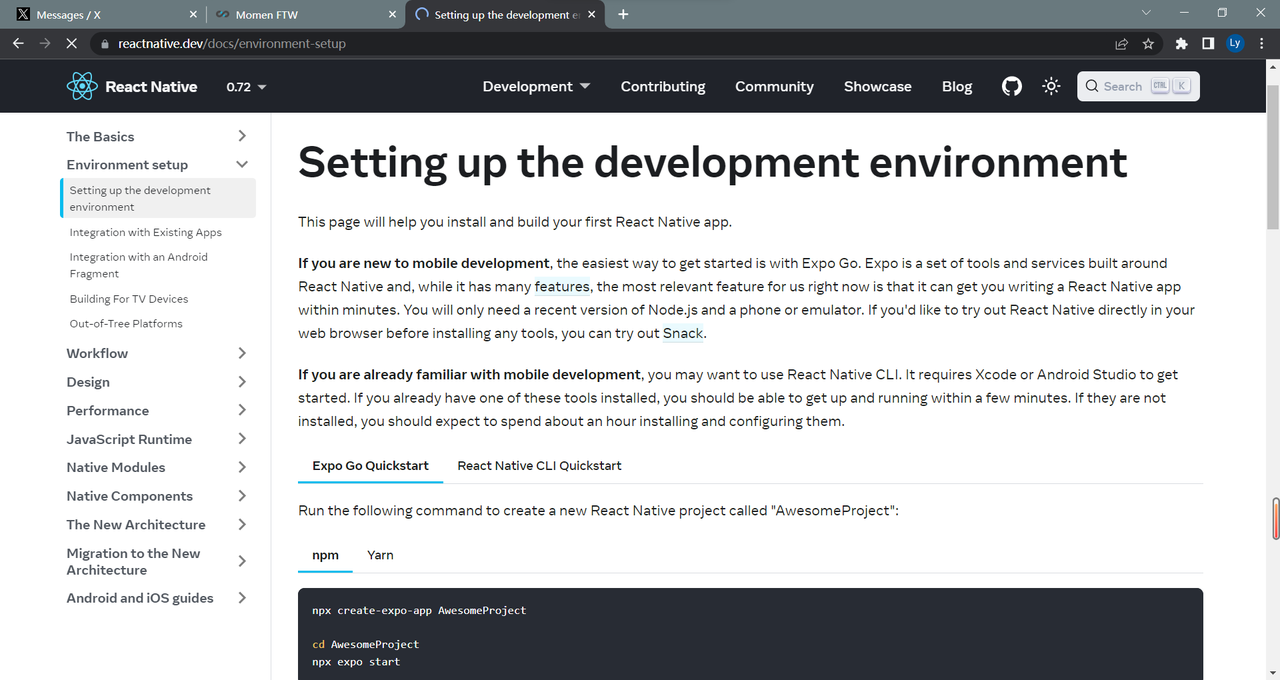The image size is (1280, 680).
Task: Close the Messages / X tab
Action: coord(193,15)
